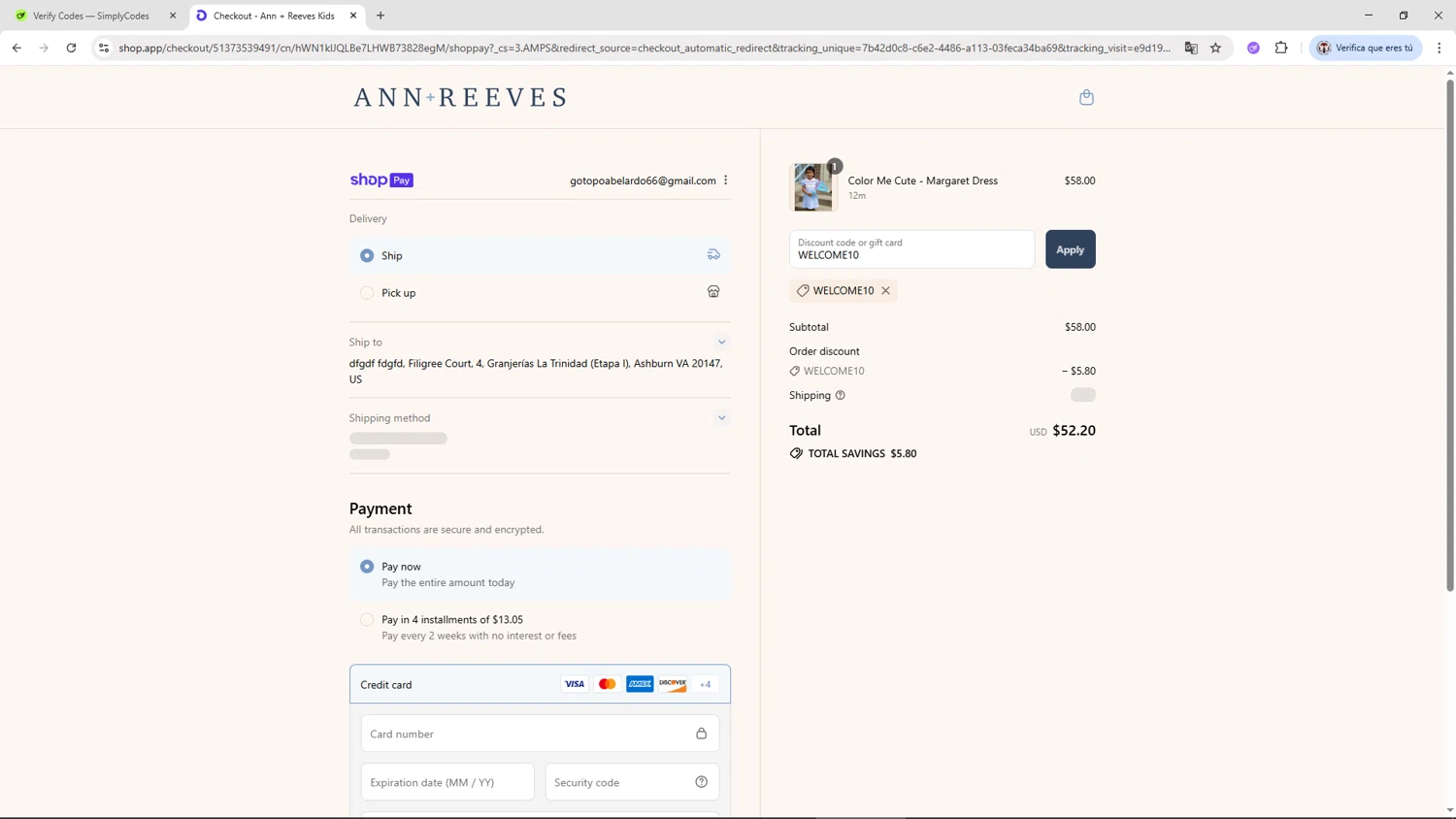Expand the Ship to address section
1456x819 pixels.
(x=721, y=343)
